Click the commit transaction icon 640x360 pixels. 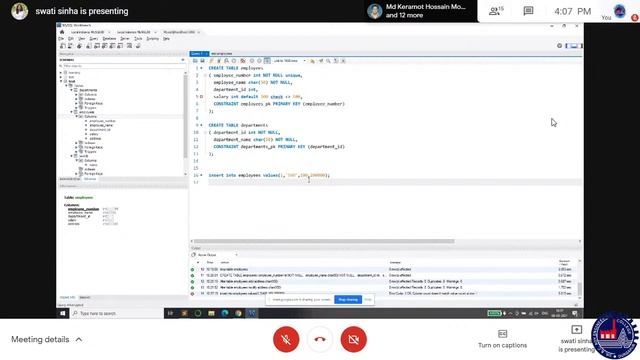[x=252, y=61]
